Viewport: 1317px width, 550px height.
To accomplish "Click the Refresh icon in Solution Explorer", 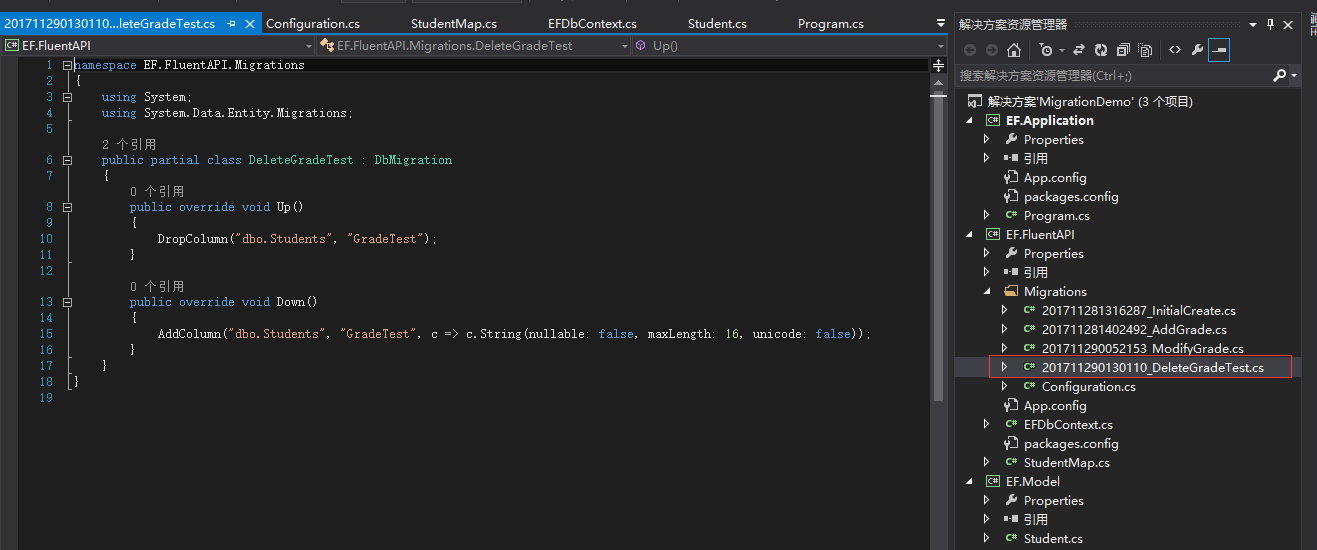I will (x=1101, y=50).
